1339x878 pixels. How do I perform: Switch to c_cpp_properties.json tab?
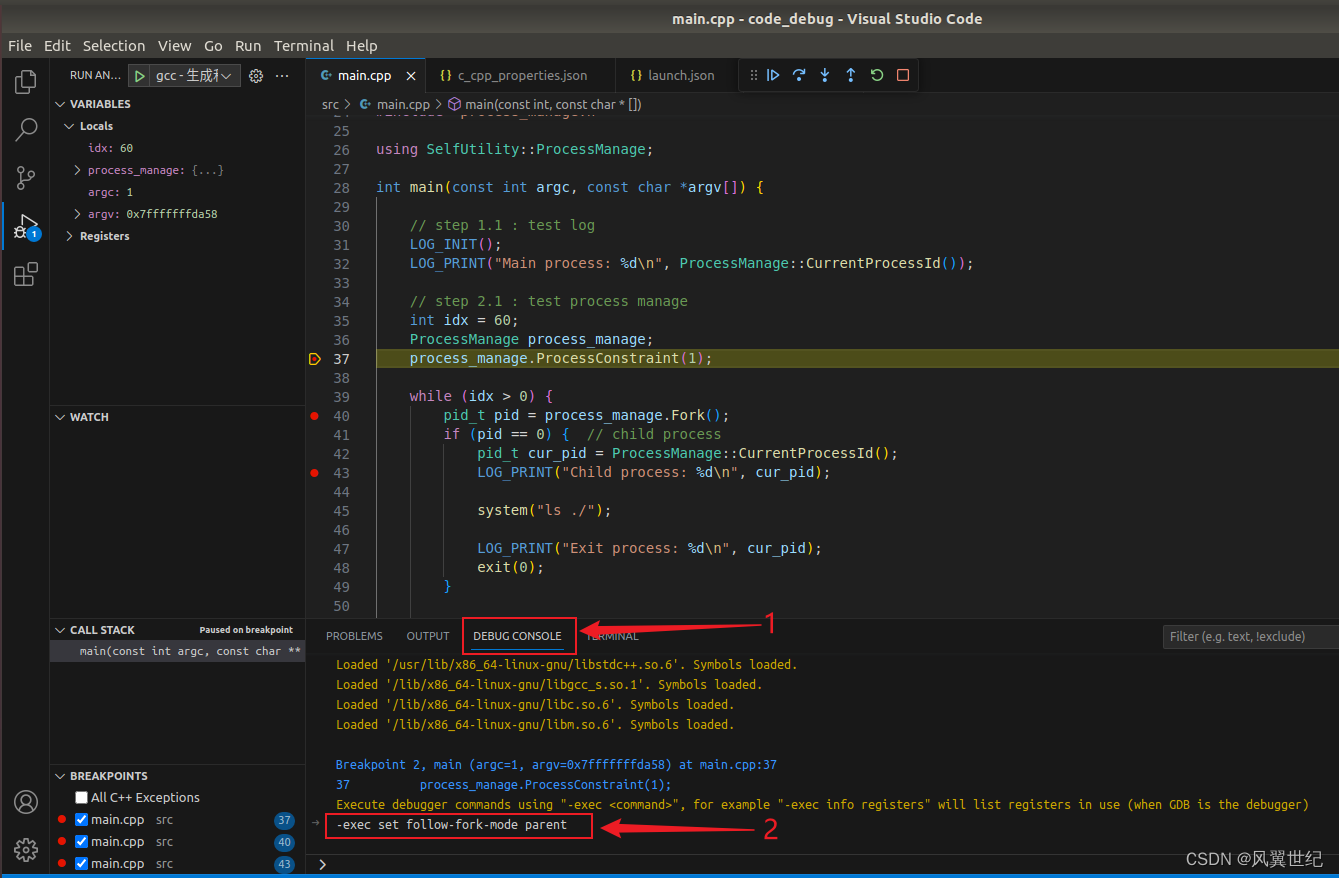[x=522, y=76]
